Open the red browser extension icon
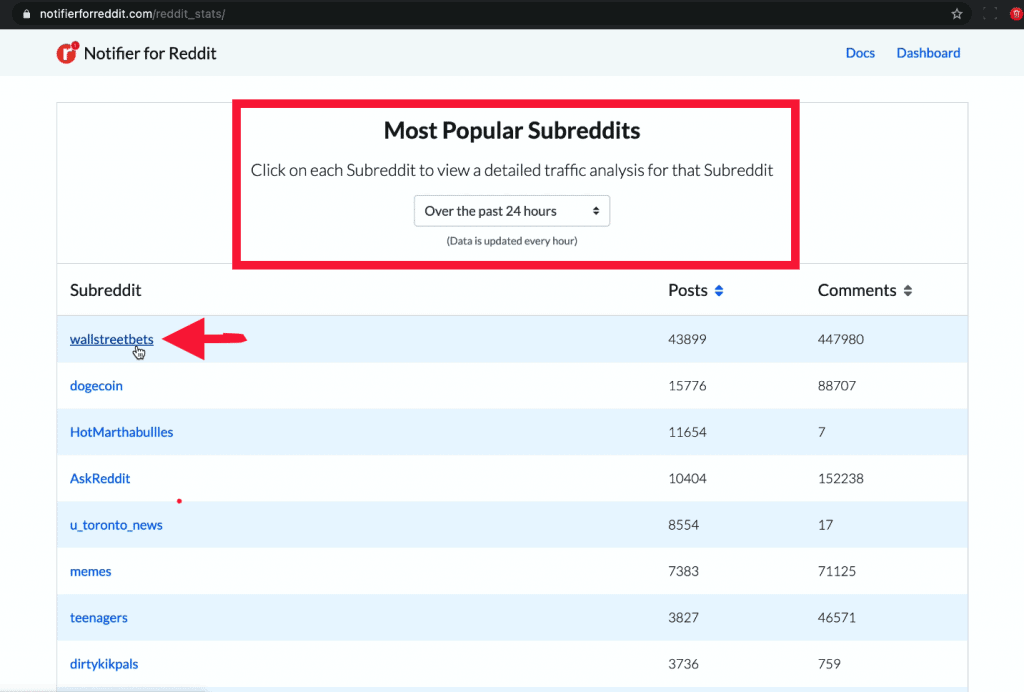1024x692 pixels. click(x=1017, y=14)
